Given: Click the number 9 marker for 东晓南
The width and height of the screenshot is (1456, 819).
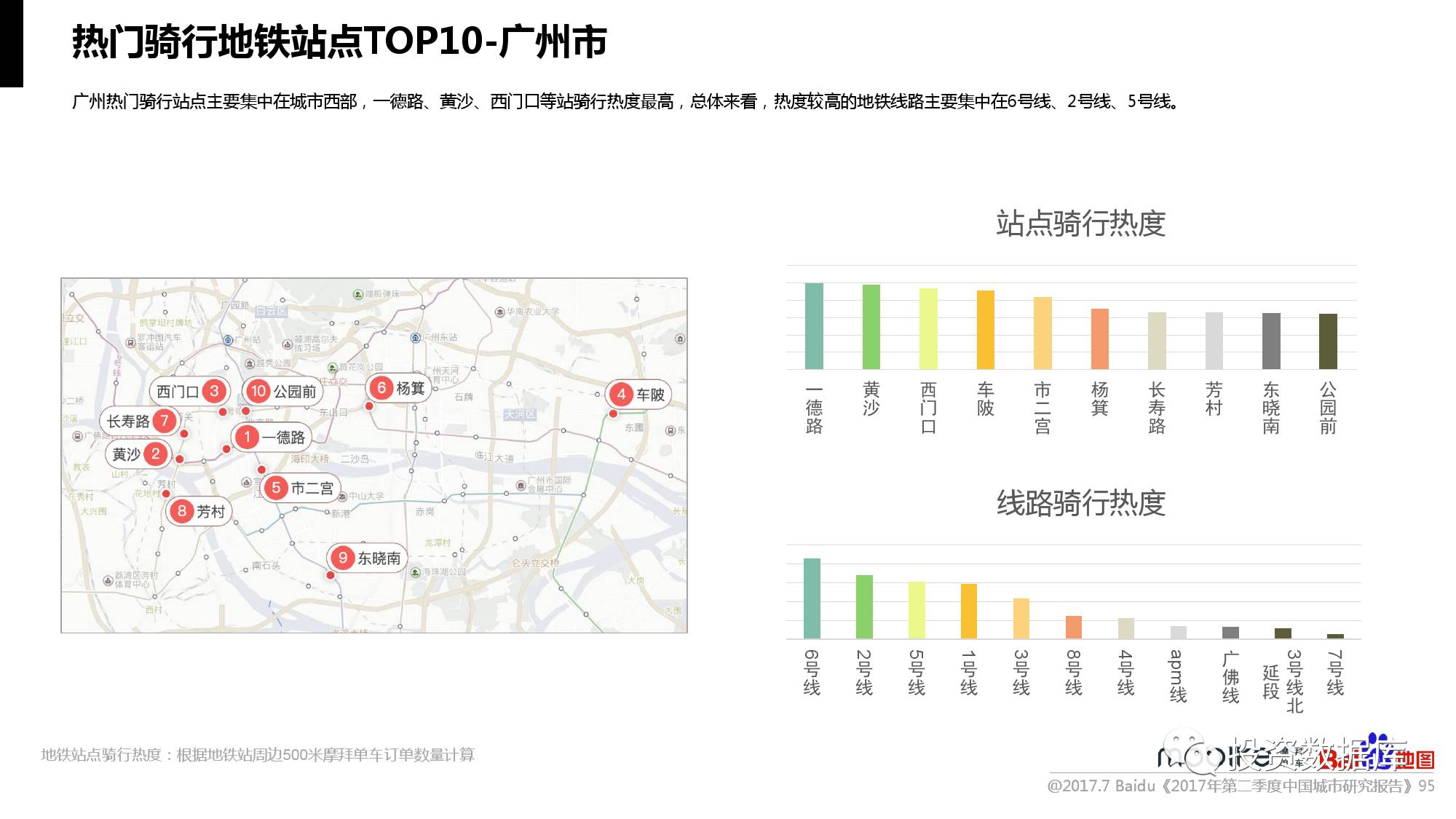Looking at the screenshot, I should (342, 558).
